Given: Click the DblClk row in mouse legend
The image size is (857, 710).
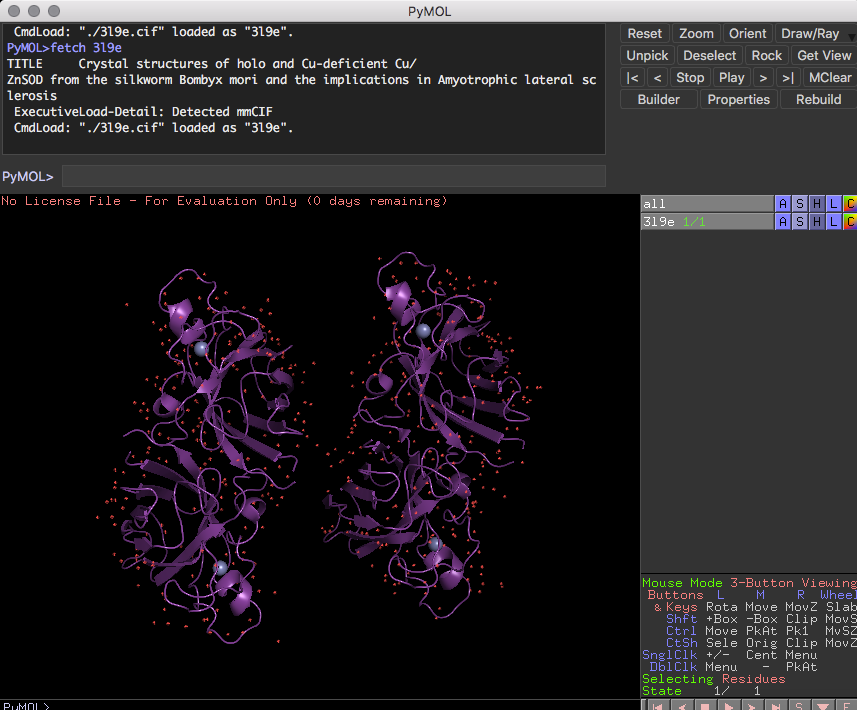Looking at the screenshot, I should pyautogui.click(x=733, y=667).
